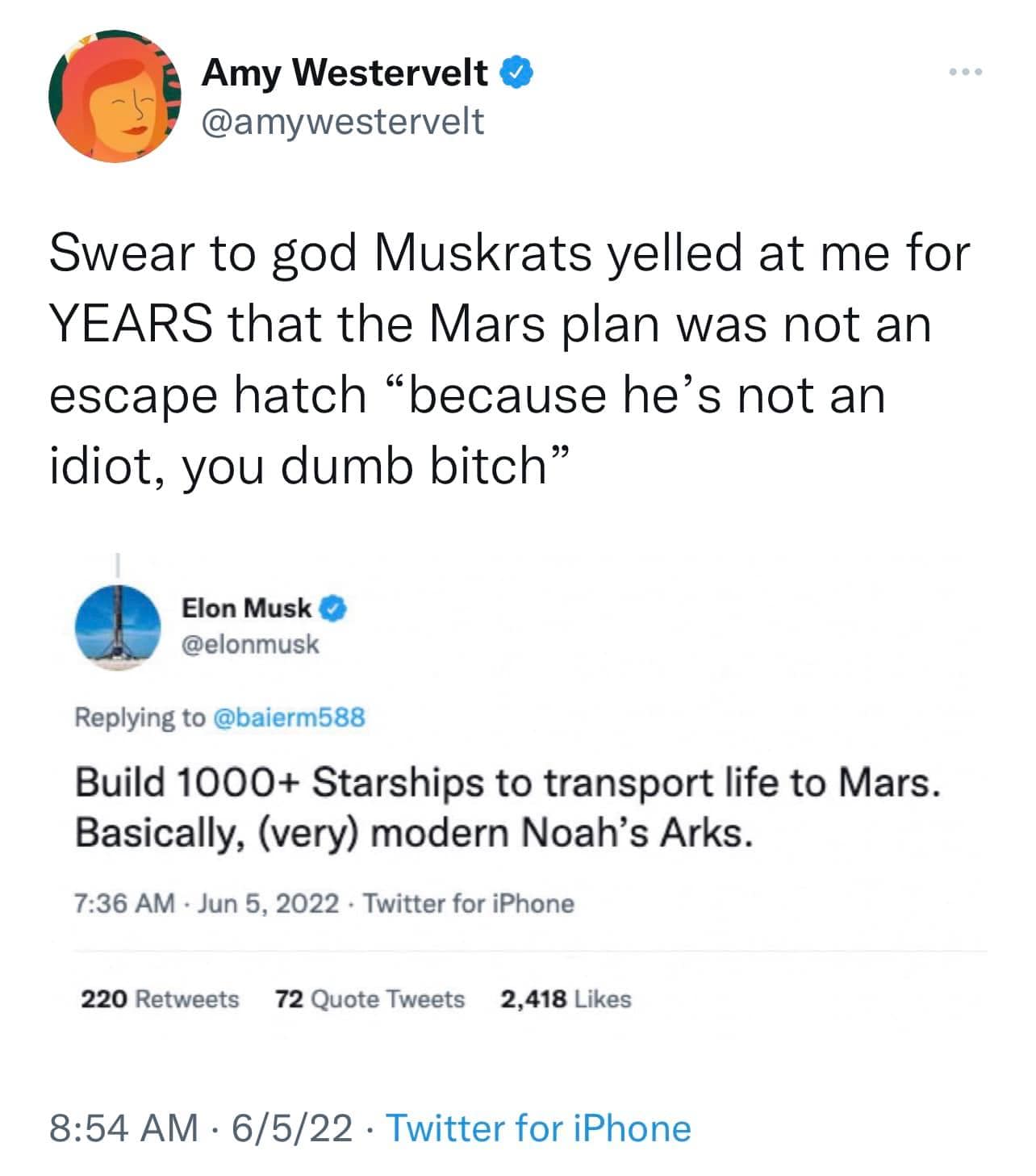Click the Amy Westervelt display name
Viewport: 1036px width, 1176px height.
[345, 73]
